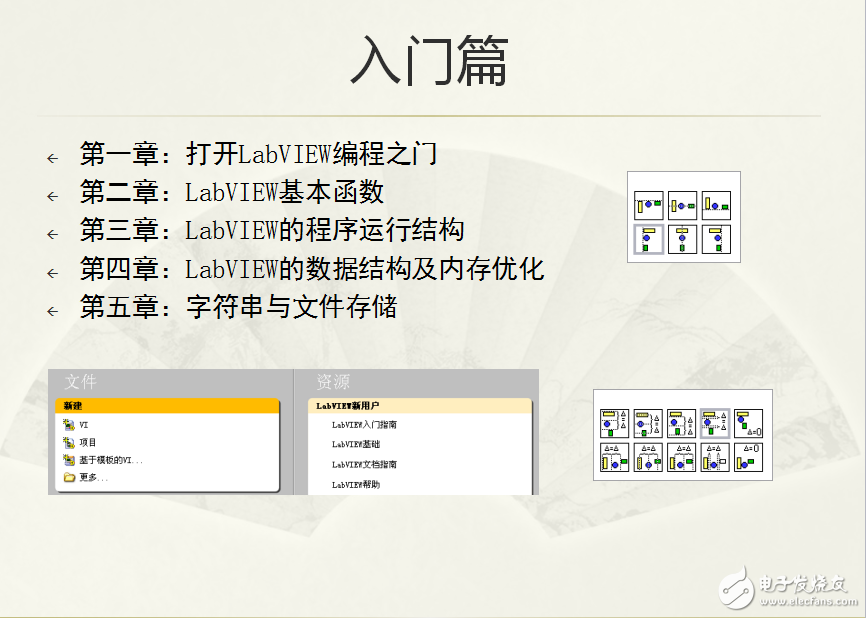866x618 pixels.
Task: Toggle the highlighted align-top-edges option
Action: [649, 206]
